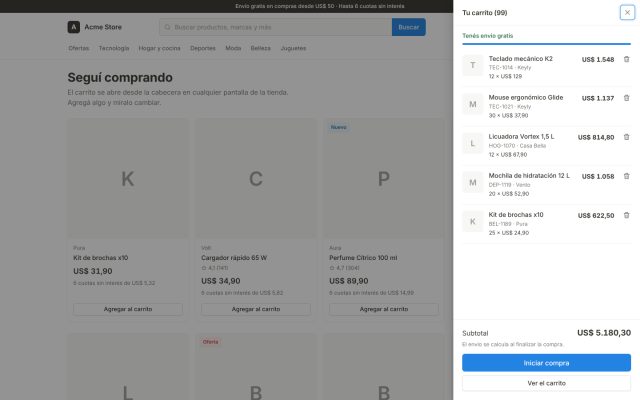Click the Cargador rápido 65 W product title

point(234,258)
